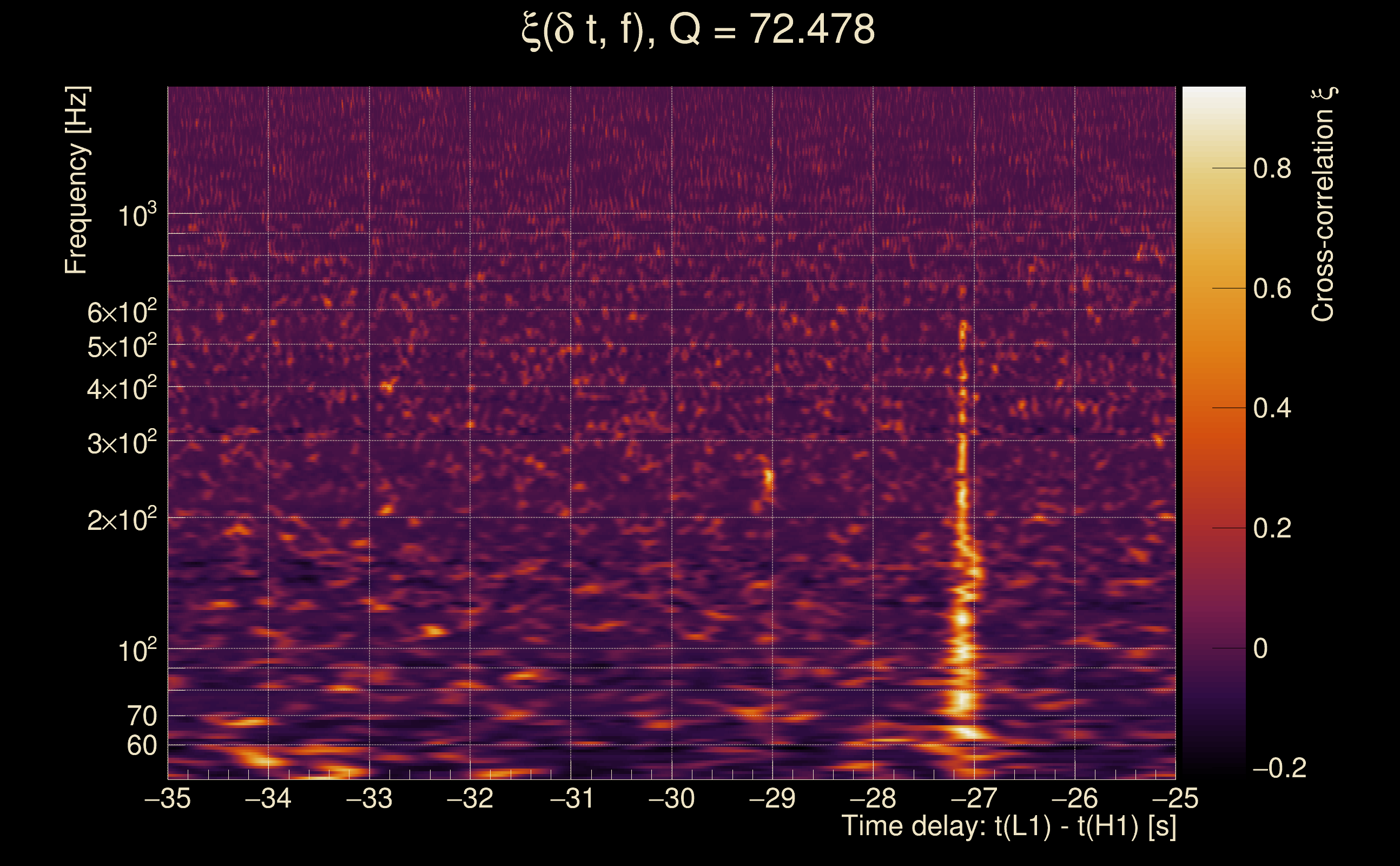The width and height of the screenshot is (1400, 866).
Task: Click the 4×10^2 frequency tick label
Action: coord(121,390)
